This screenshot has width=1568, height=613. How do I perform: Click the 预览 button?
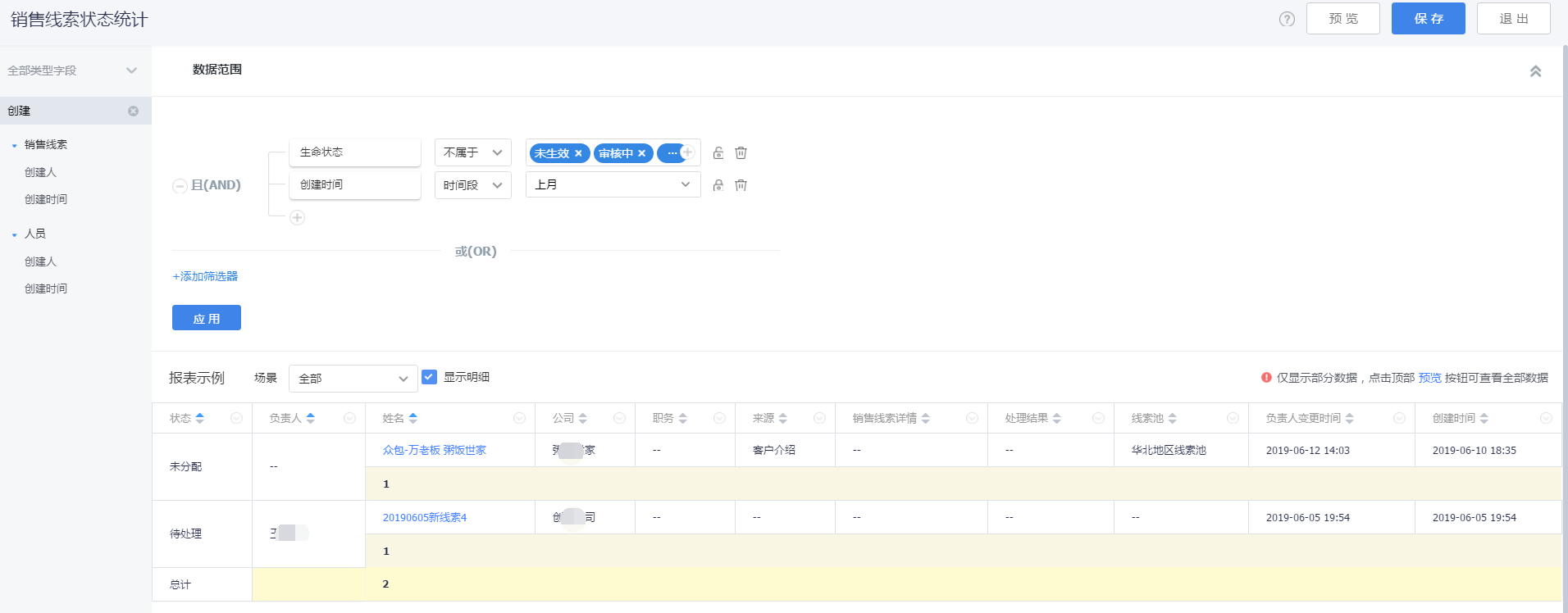(1343, 19)
